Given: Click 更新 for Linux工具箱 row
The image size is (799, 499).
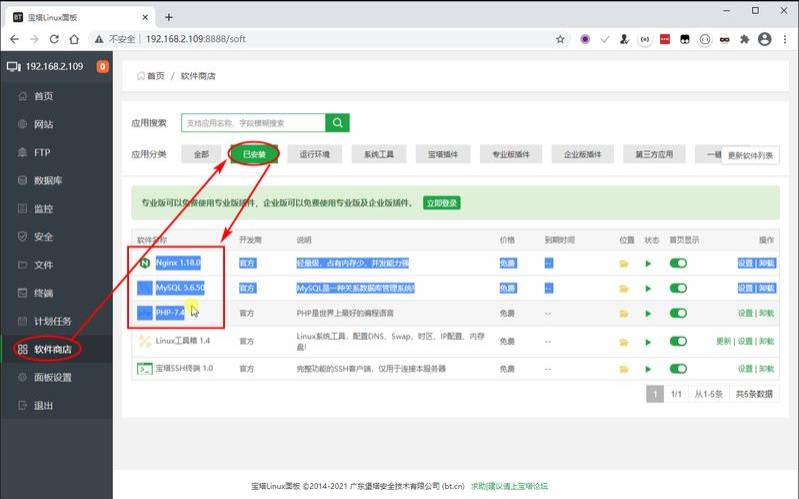Looking at the screenshot, I should click(x=723, y=341).
